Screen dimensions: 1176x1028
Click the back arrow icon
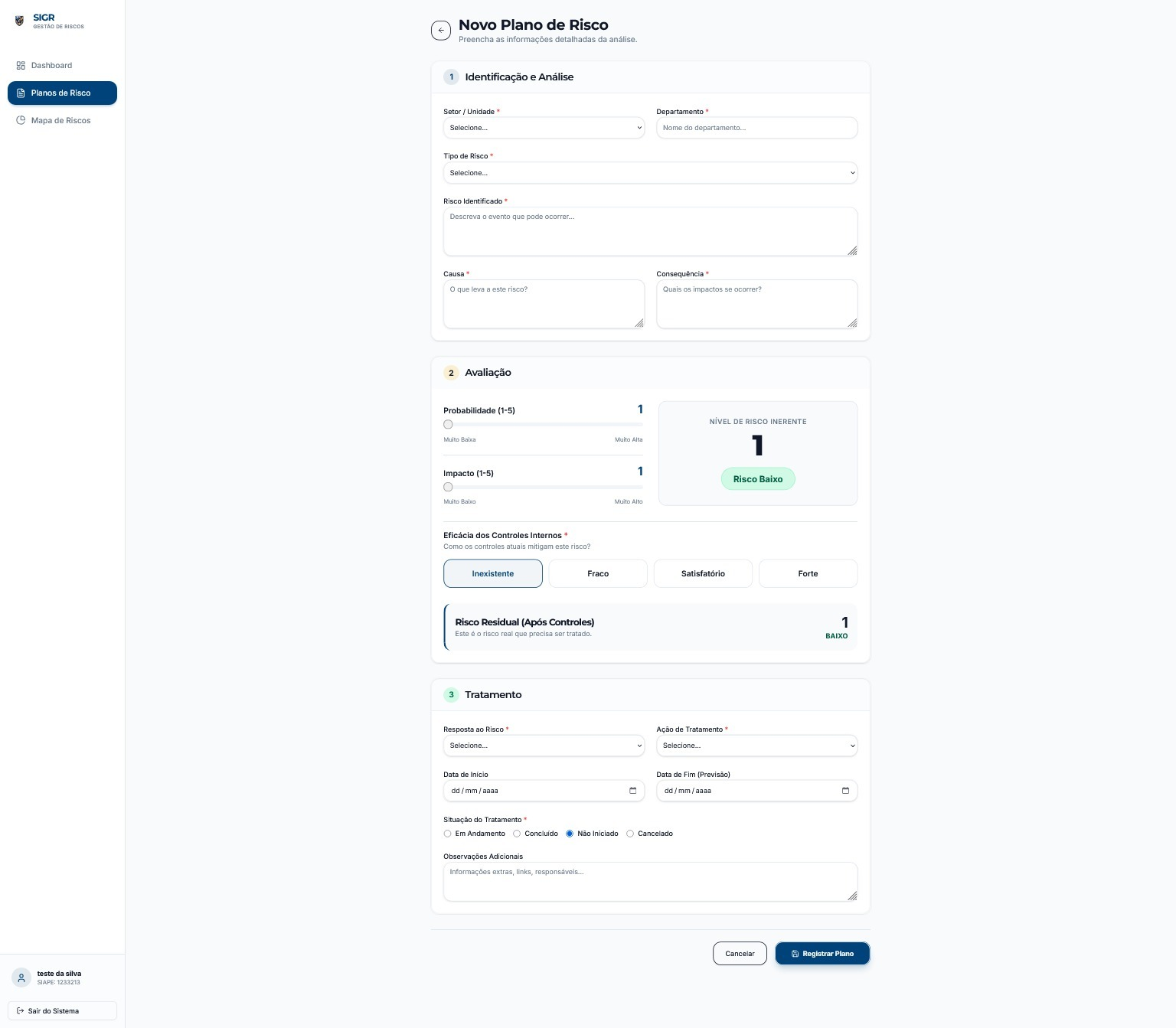pos(441,31)
